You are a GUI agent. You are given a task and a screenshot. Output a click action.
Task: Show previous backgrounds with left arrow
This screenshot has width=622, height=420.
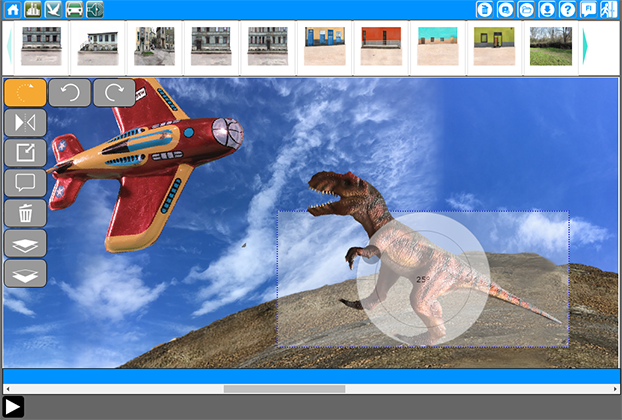(x=10, y=46)
